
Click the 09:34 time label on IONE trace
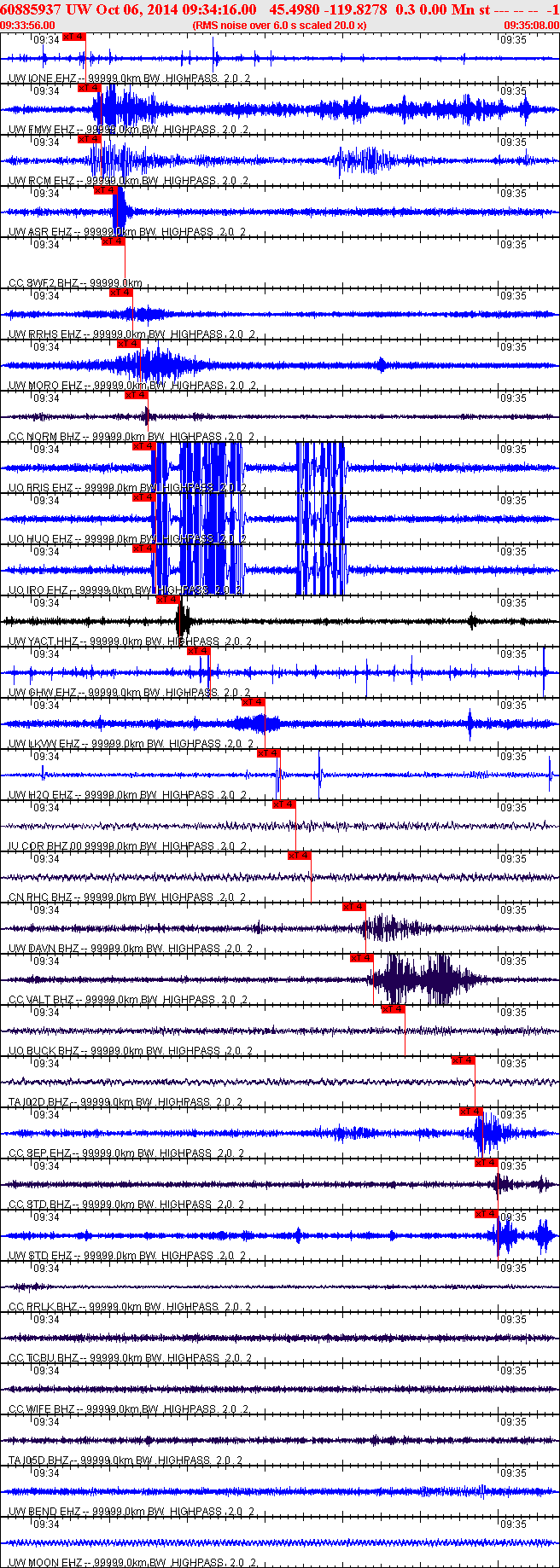(46, 40)
